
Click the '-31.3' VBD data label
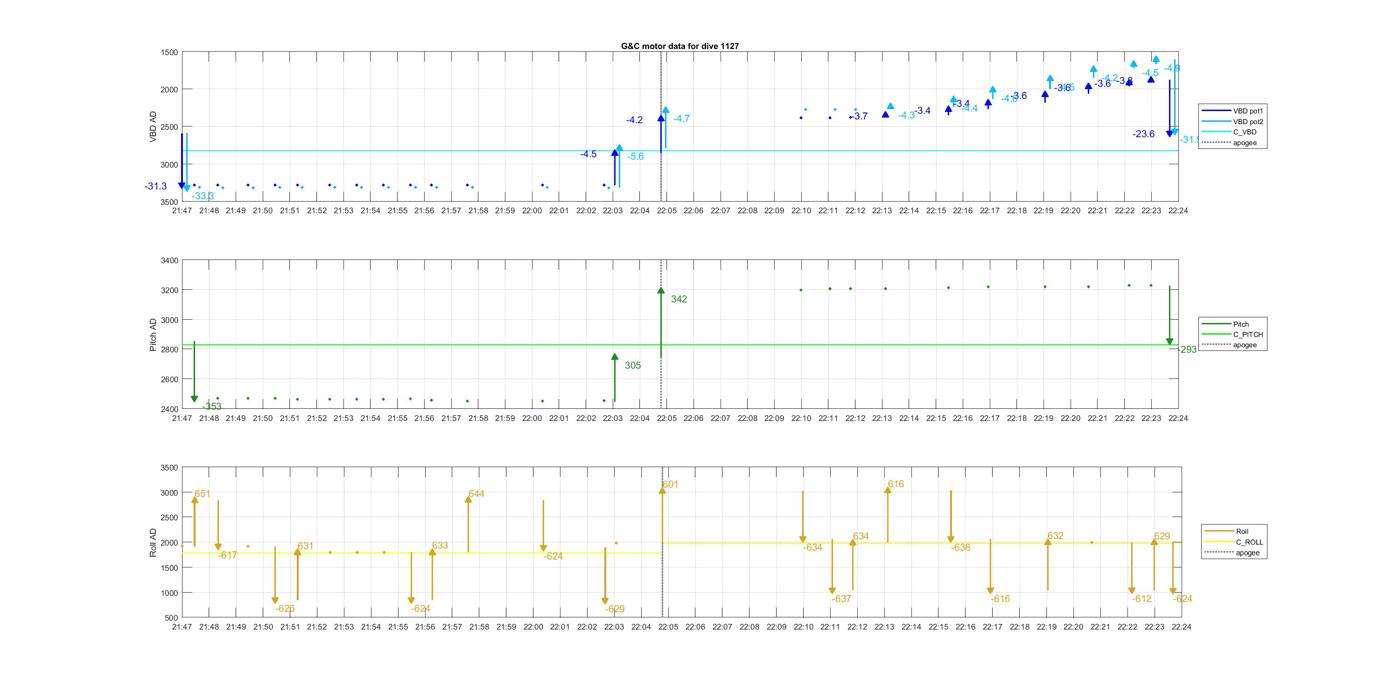pyautogui.click(x=155, y=186)
